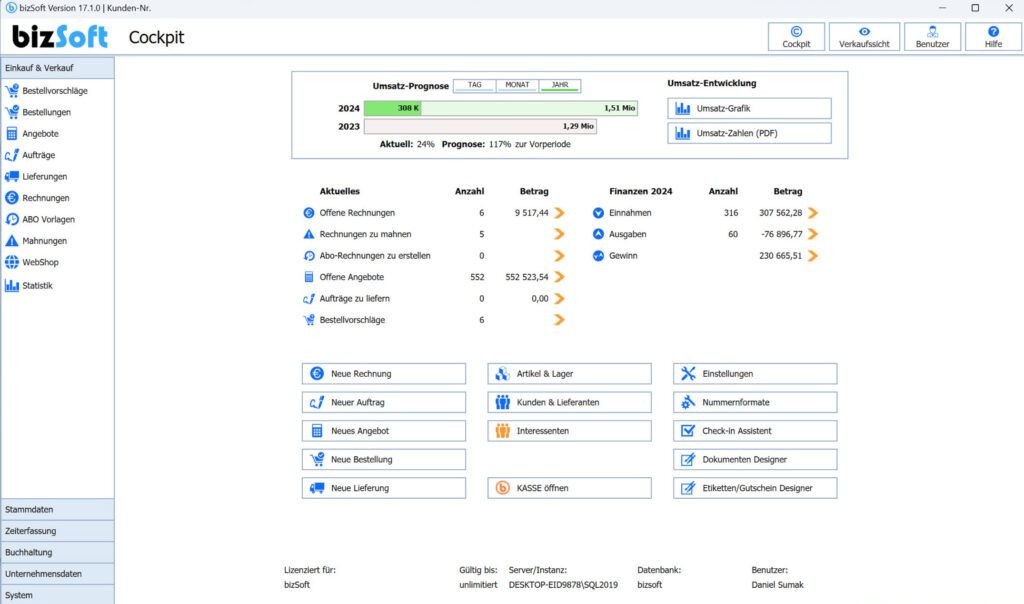Create a Neue Rechnung
This screenshot has width=1024, height=604.
click(383, 373)
